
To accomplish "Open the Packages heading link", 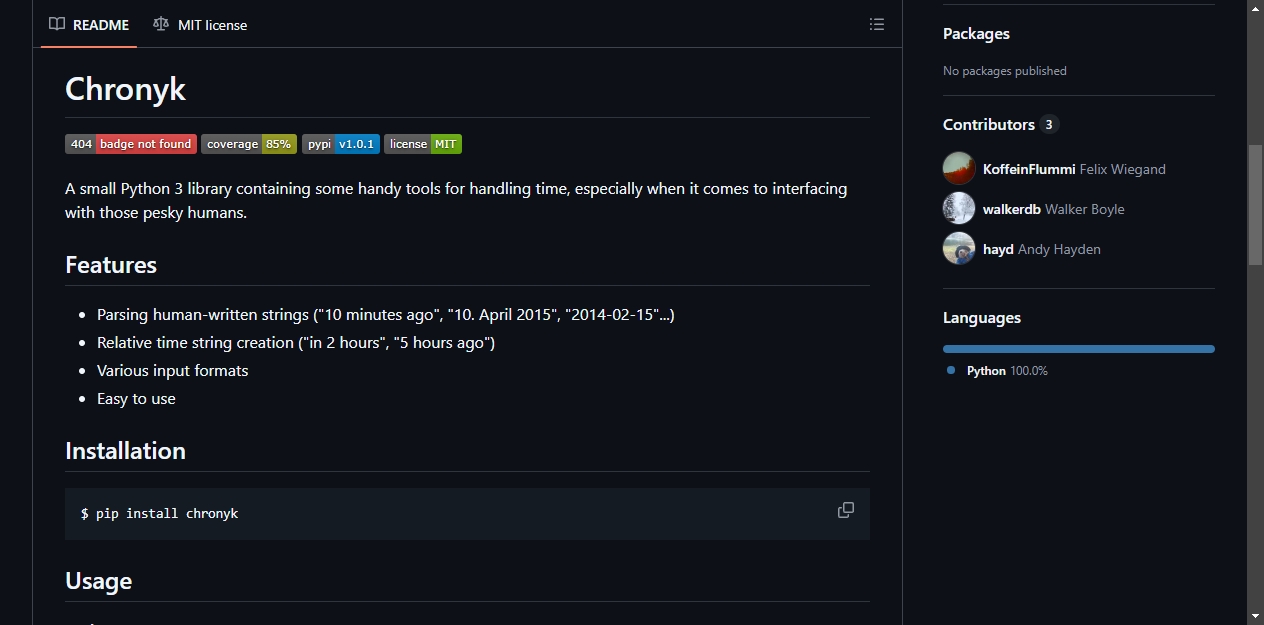I will [976, 33].
